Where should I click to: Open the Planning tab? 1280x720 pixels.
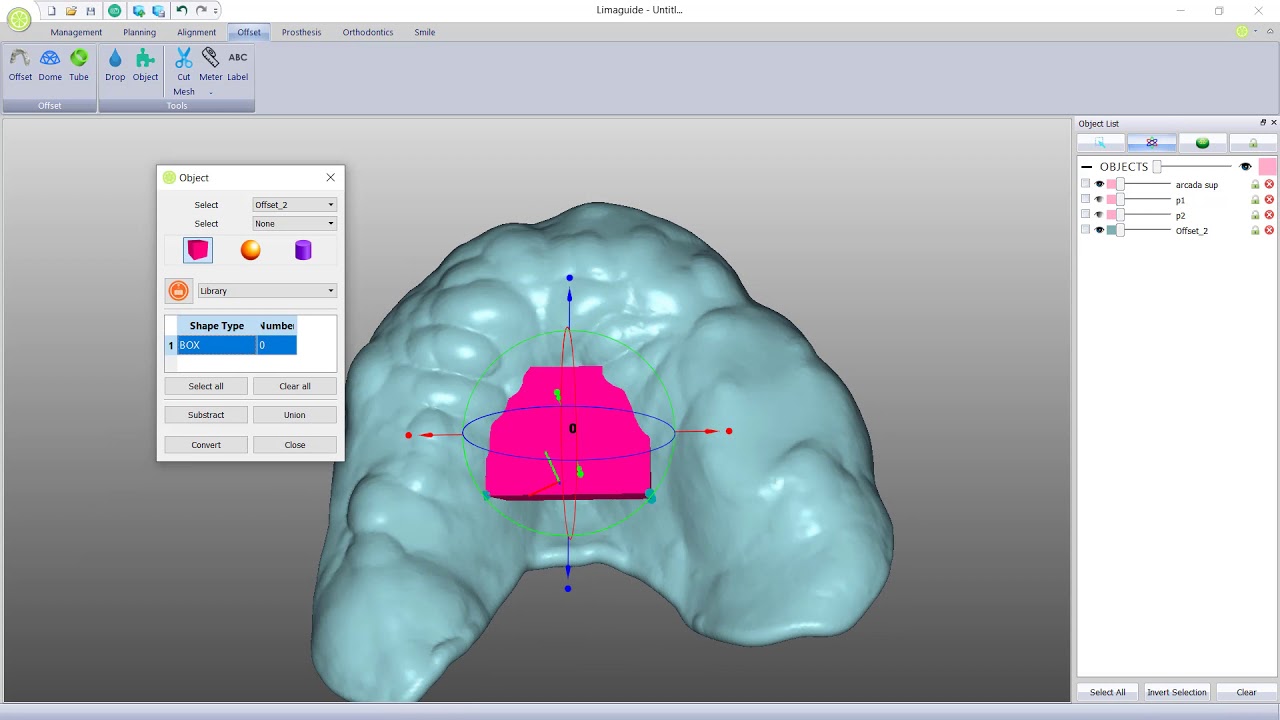(x=139, y=32)
